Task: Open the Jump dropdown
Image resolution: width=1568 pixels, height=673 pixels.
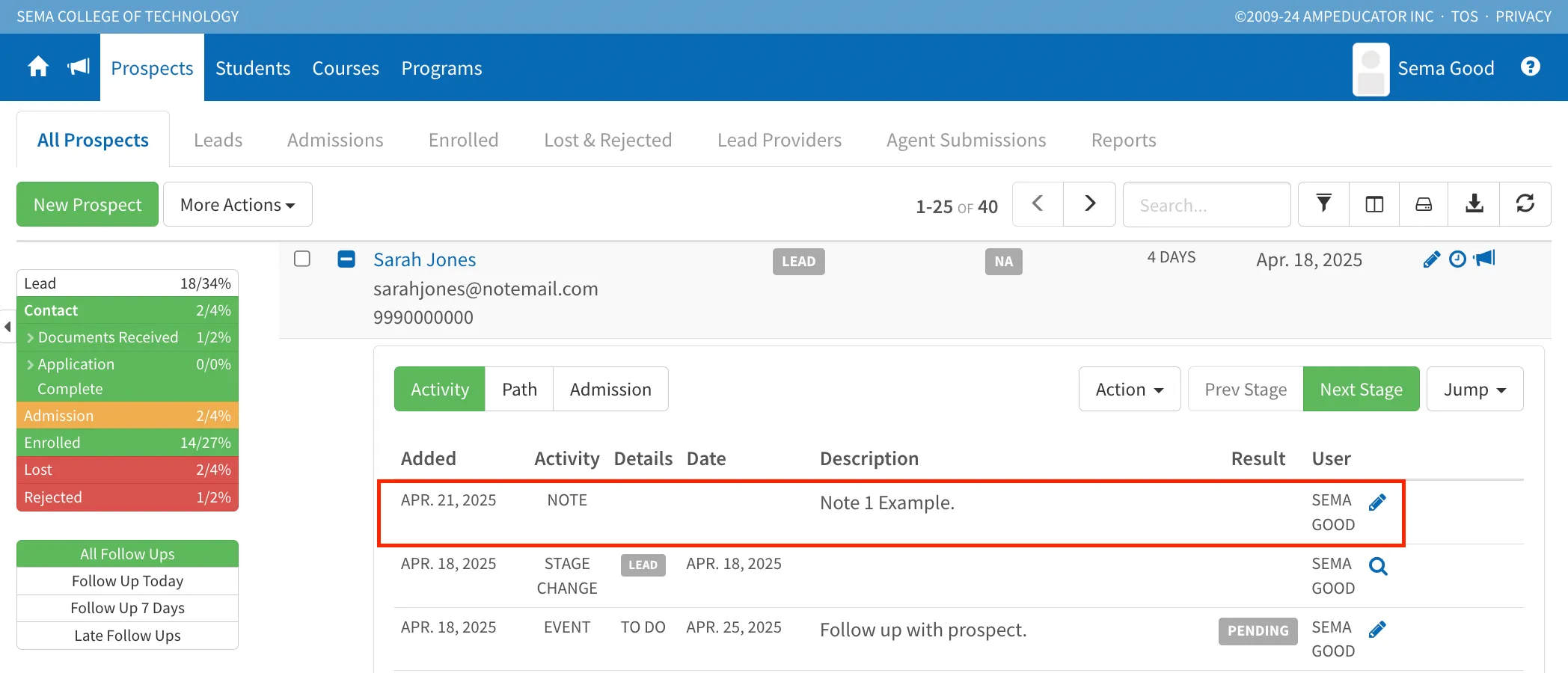Action: tap(1474, 389)
